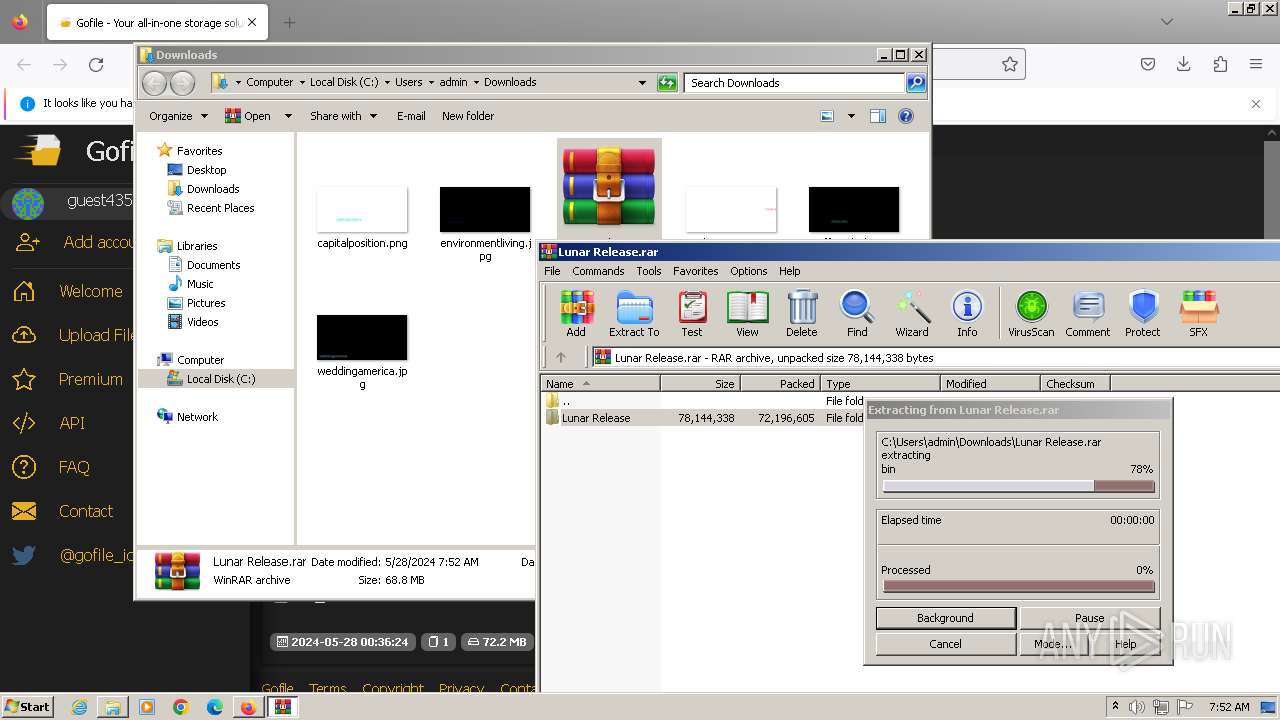The height and width of the screenshot is (720, 1280).
Task: Open Contact in Gofile sidebar
Action: coord(62,511)
